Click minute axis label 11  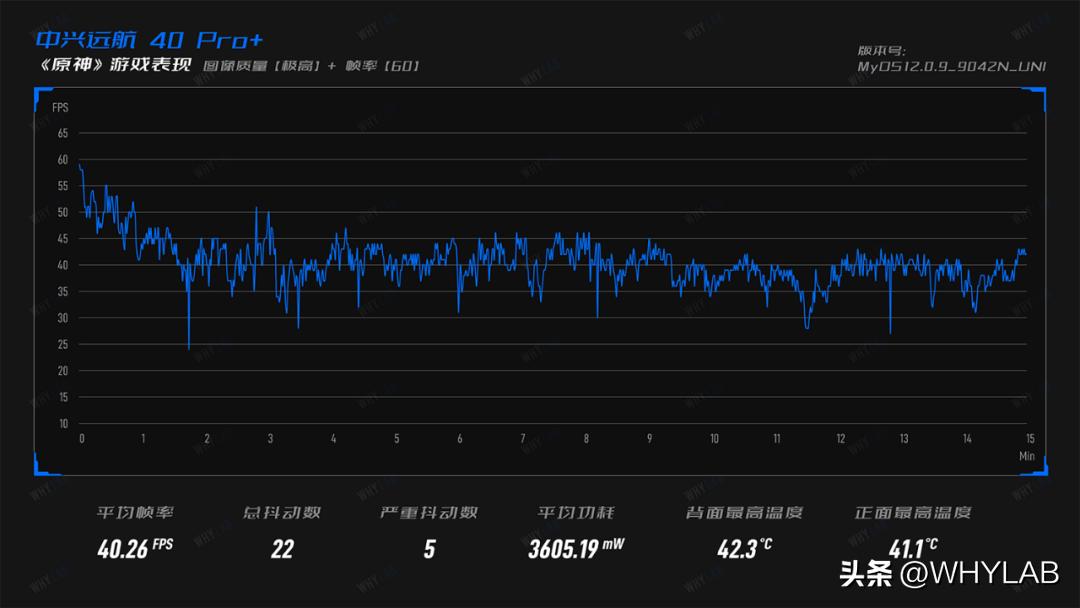tap(777, 439)
